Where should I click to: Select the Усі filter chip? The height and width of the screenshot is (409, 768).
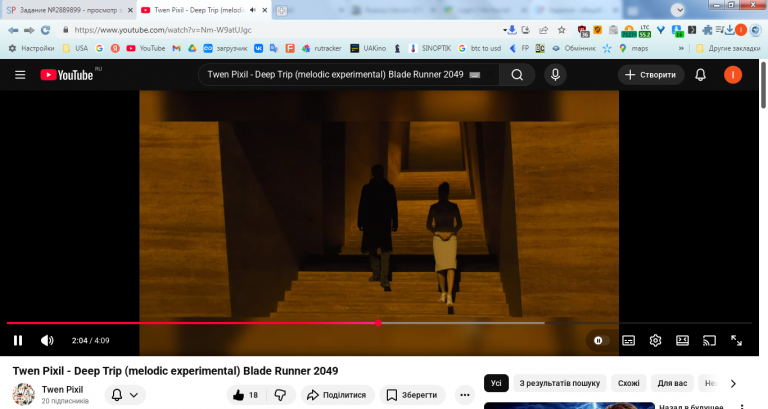point(496,383)
